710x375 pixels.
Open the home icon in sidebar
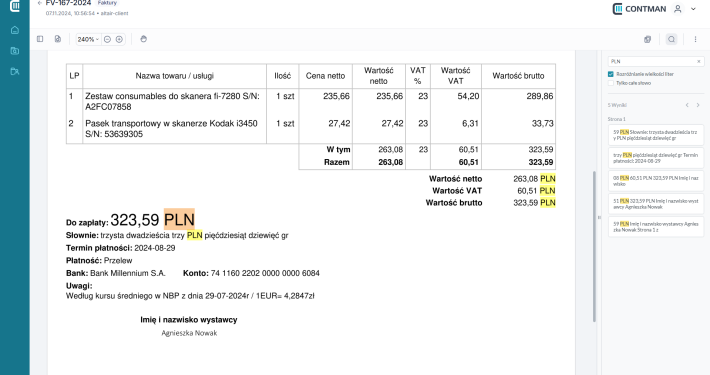[x=15, y=30]
